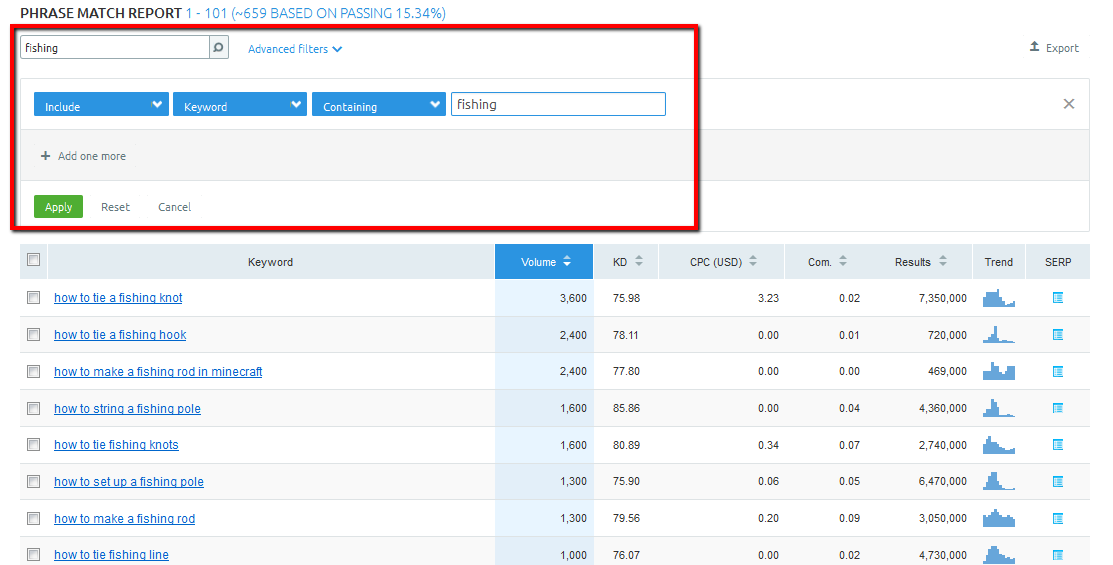Viewport: 1113px width, 565px height.
Task: Sort by KD column arrows
Action: tap(639, 261)
